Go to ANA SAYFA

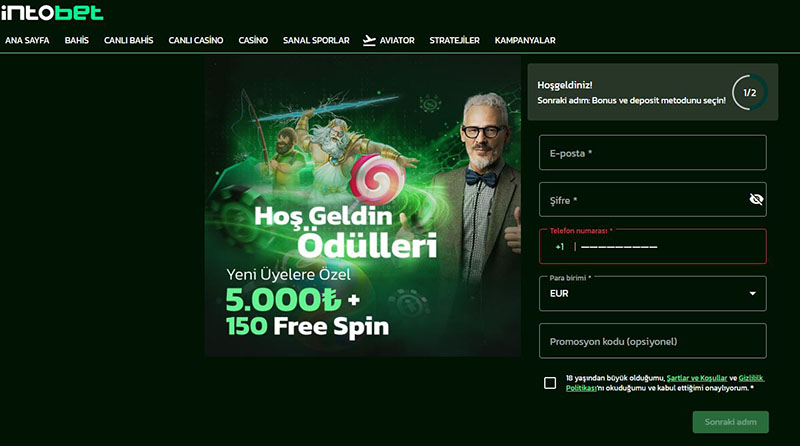[x=27, y=40]
